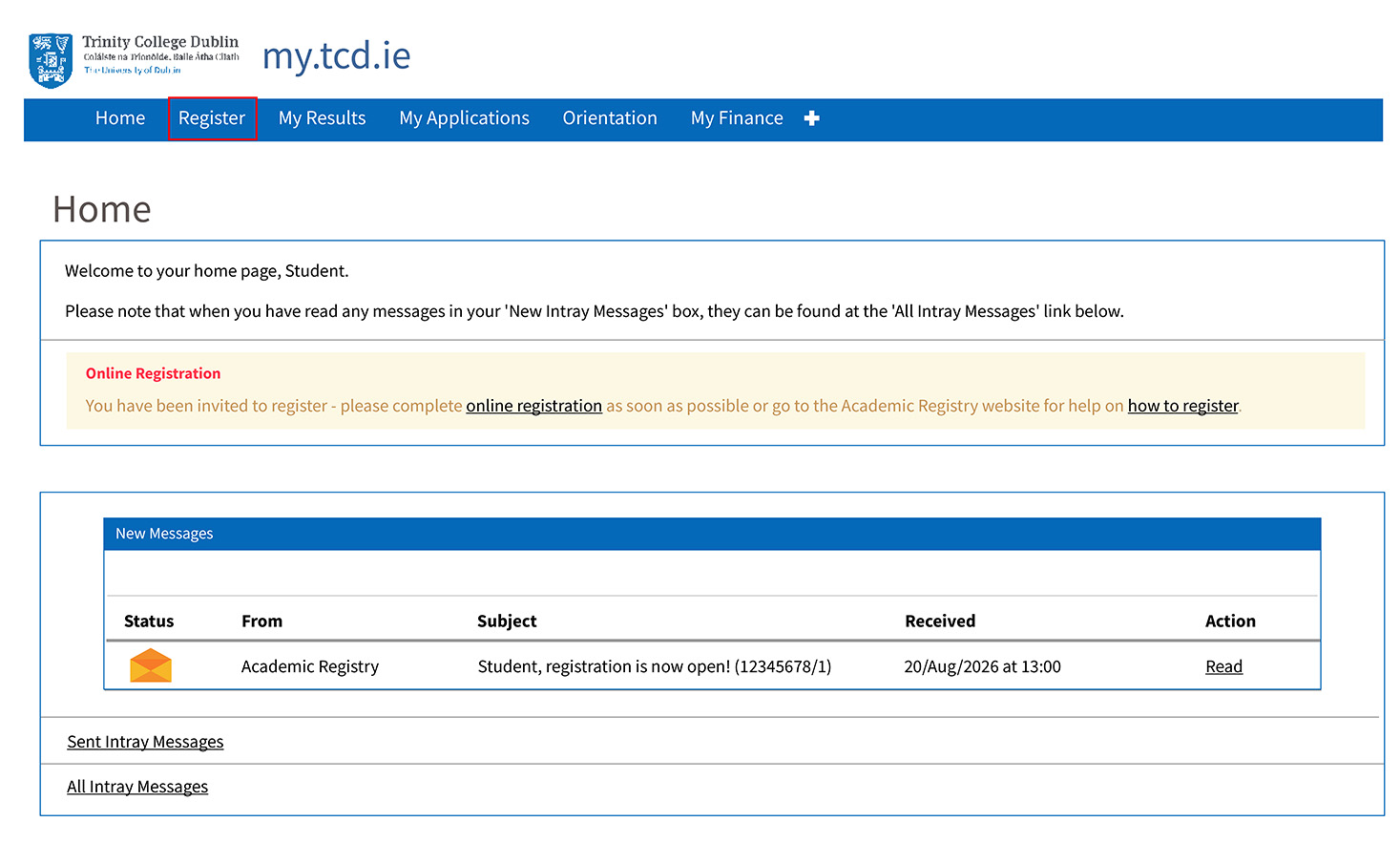Click 'Academic Registry' in the From column
Screen dimensions: 1400x843
click(x=310, y=666)
